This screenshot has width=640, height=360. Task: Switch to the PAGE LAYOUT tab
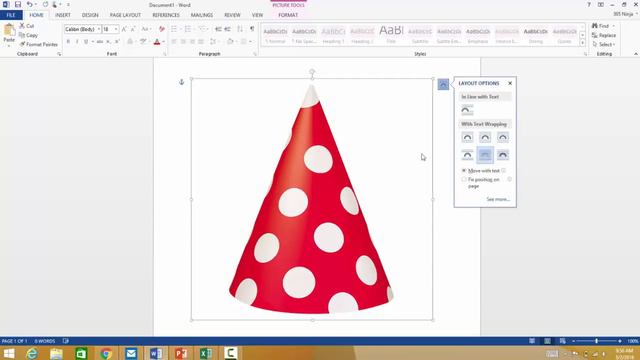pos(125,15)
